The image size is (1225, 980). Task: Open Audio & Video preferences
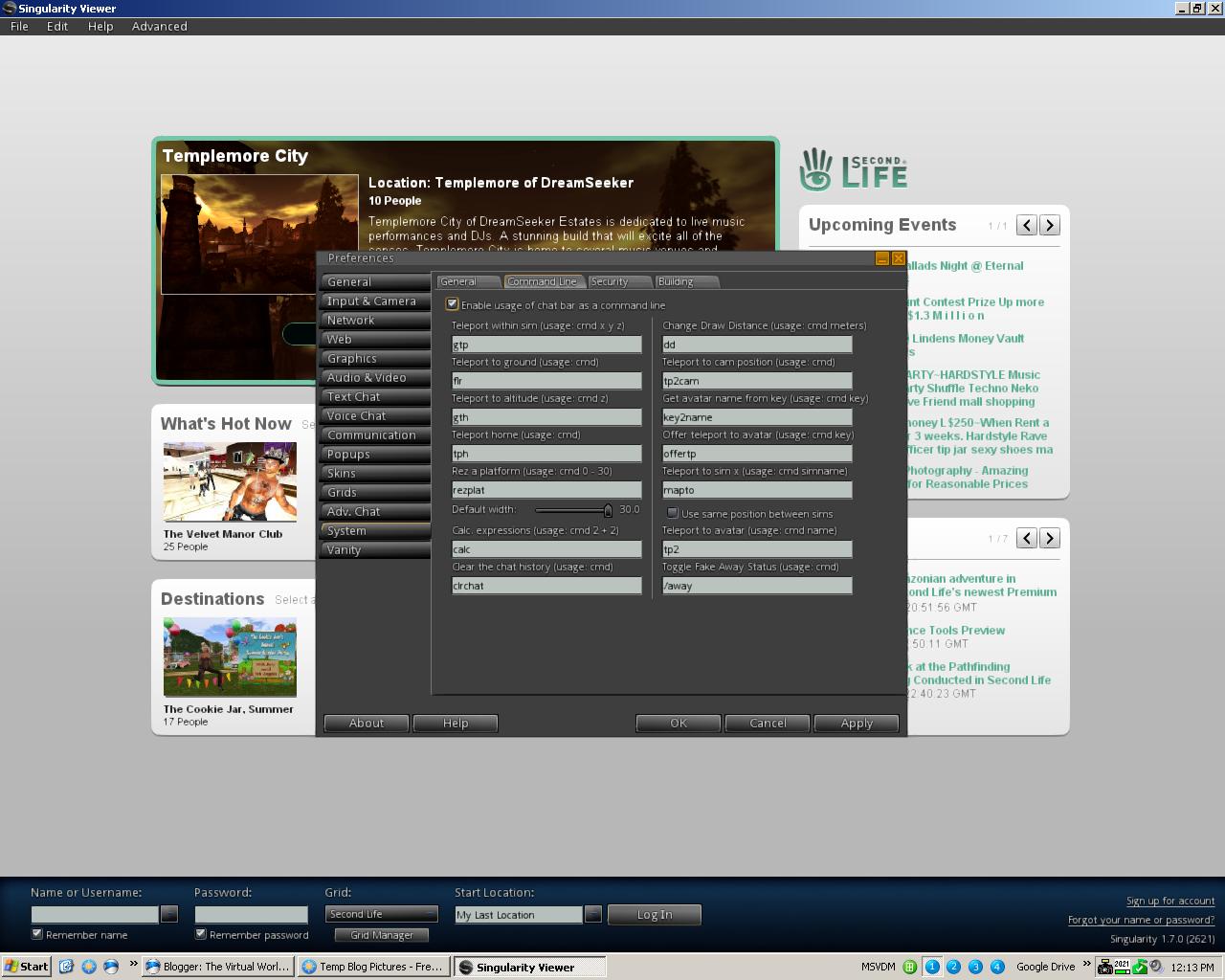pos(376,377)
